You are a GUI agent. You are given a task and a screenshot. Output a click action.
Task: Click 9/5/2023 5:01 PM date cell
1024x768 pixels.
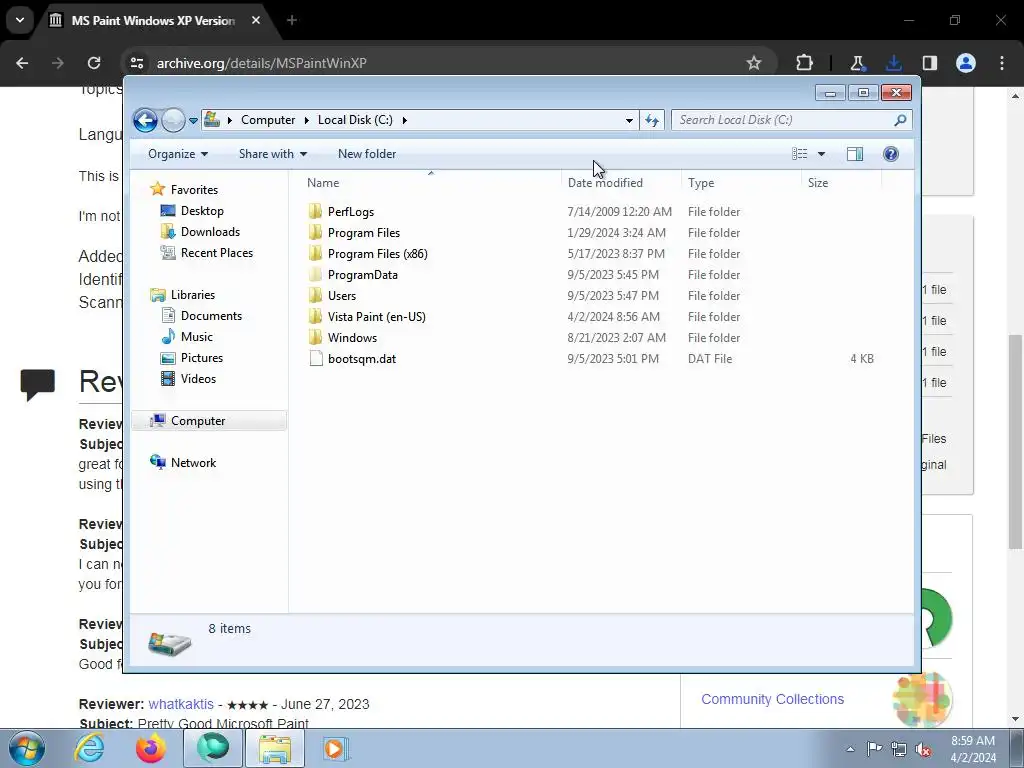tap(613, 359)
